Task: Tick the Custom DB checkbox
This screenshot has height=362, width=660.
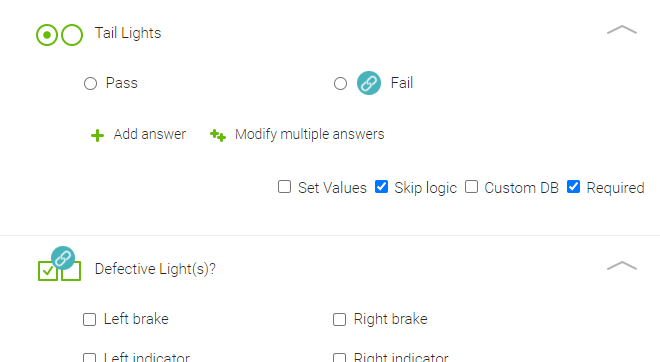Action: [x=471, y=186]
